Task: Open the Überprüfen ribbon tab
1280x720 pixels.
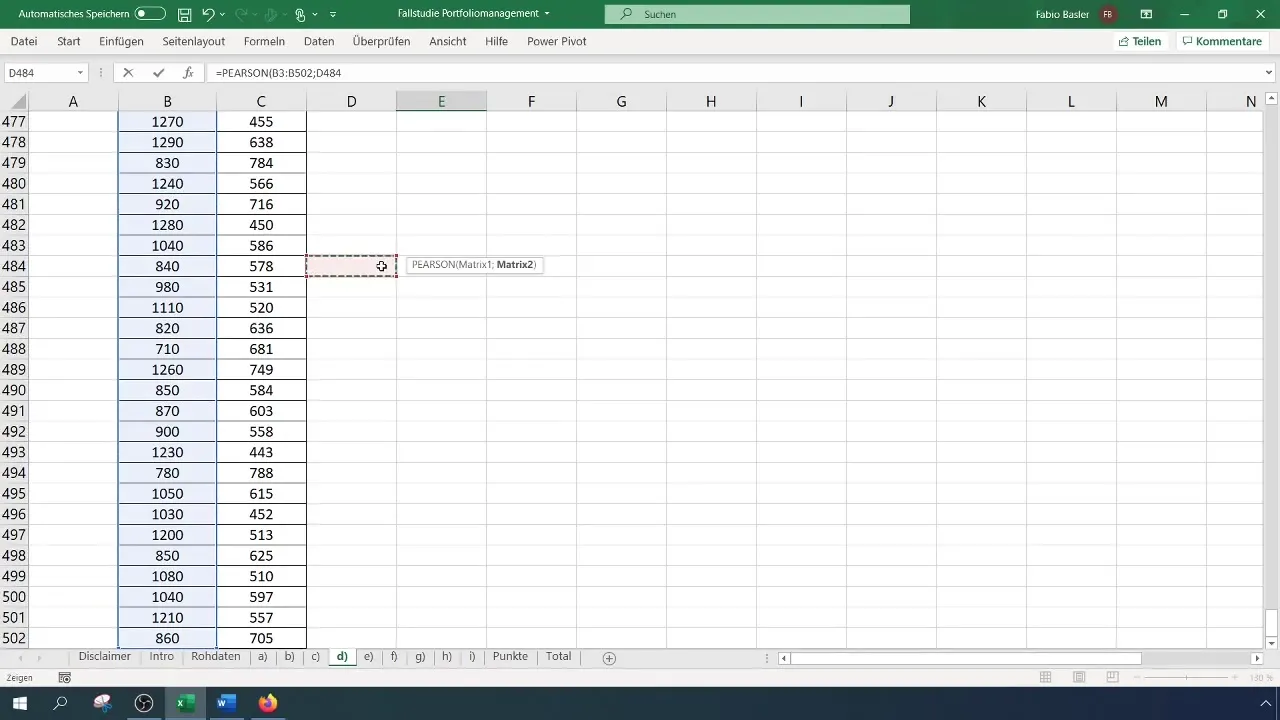Action: pyautogui.click(x=381, y=41)
